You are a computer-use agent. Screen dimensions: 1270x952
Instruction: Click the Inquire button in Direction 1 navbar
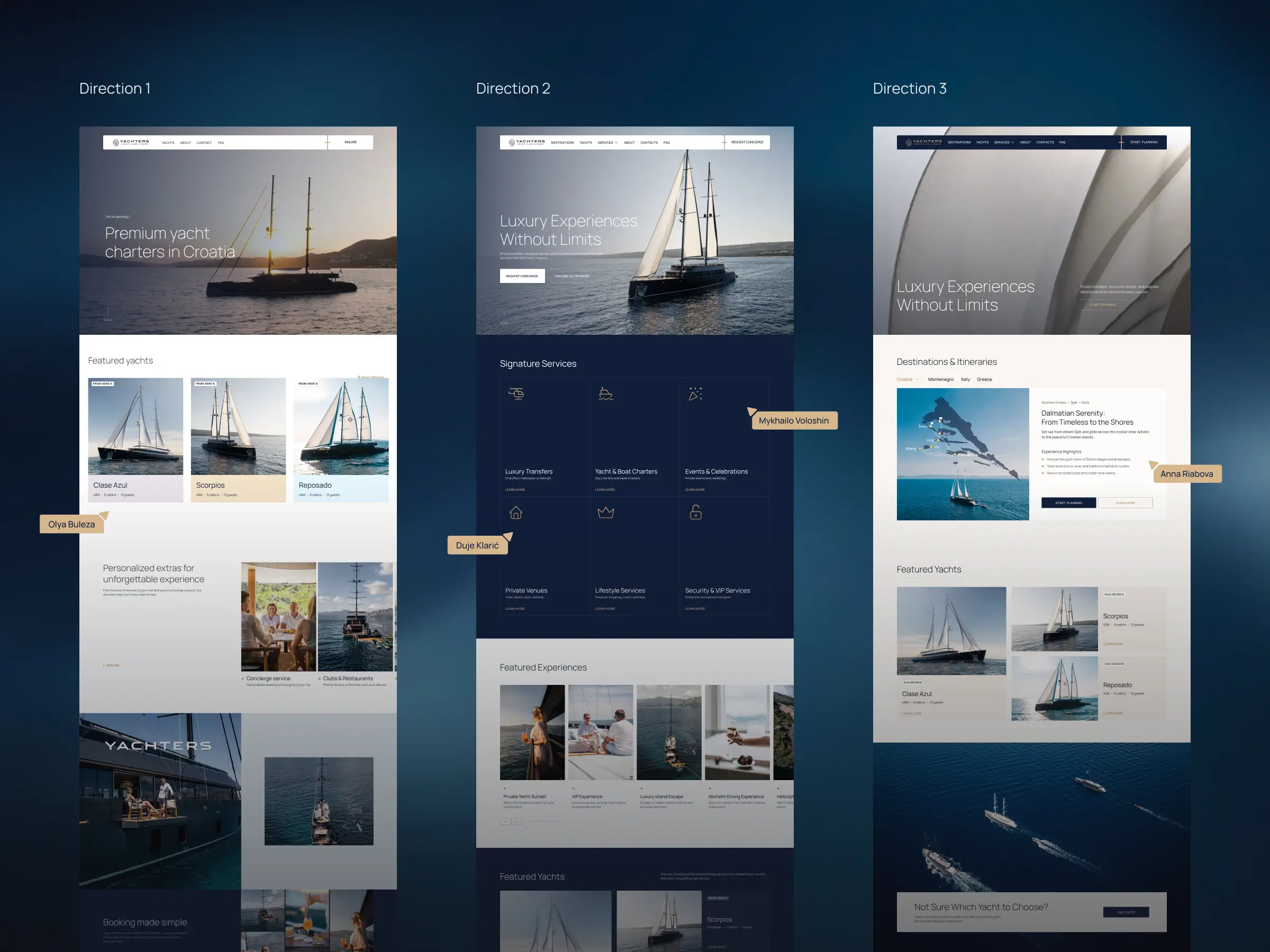[x=351, y=142]
